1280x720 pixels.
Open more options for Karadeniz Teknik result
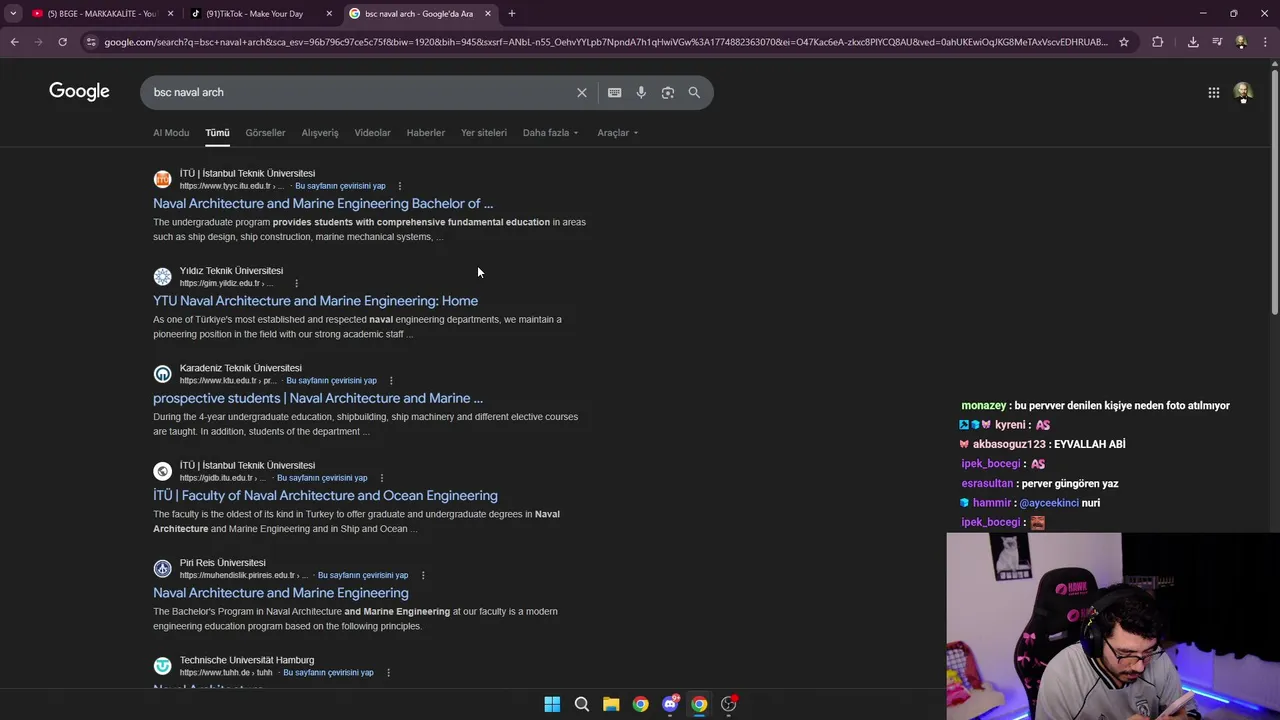point(391,380)
